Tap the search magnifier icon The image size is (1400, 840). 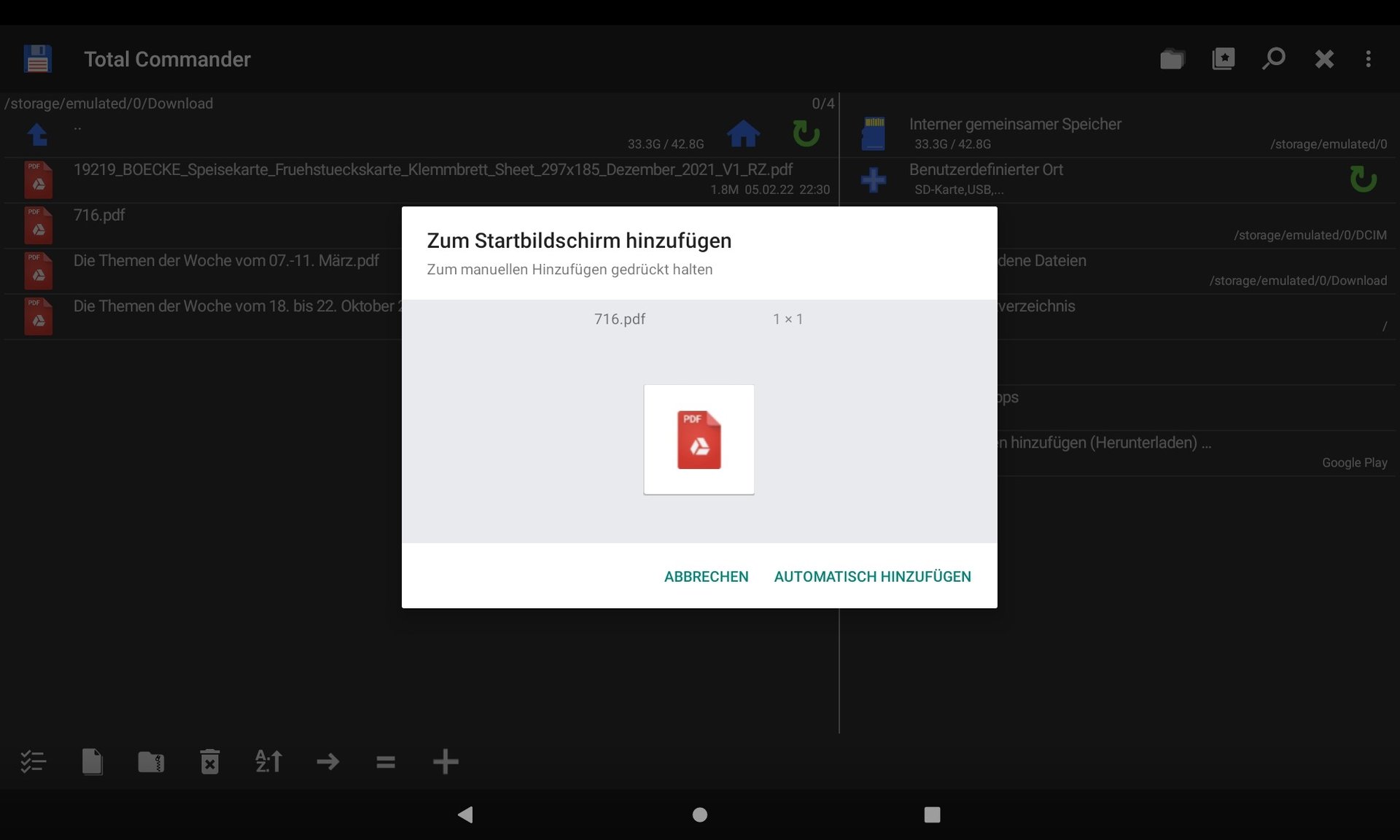click(x=1273, y=59)
